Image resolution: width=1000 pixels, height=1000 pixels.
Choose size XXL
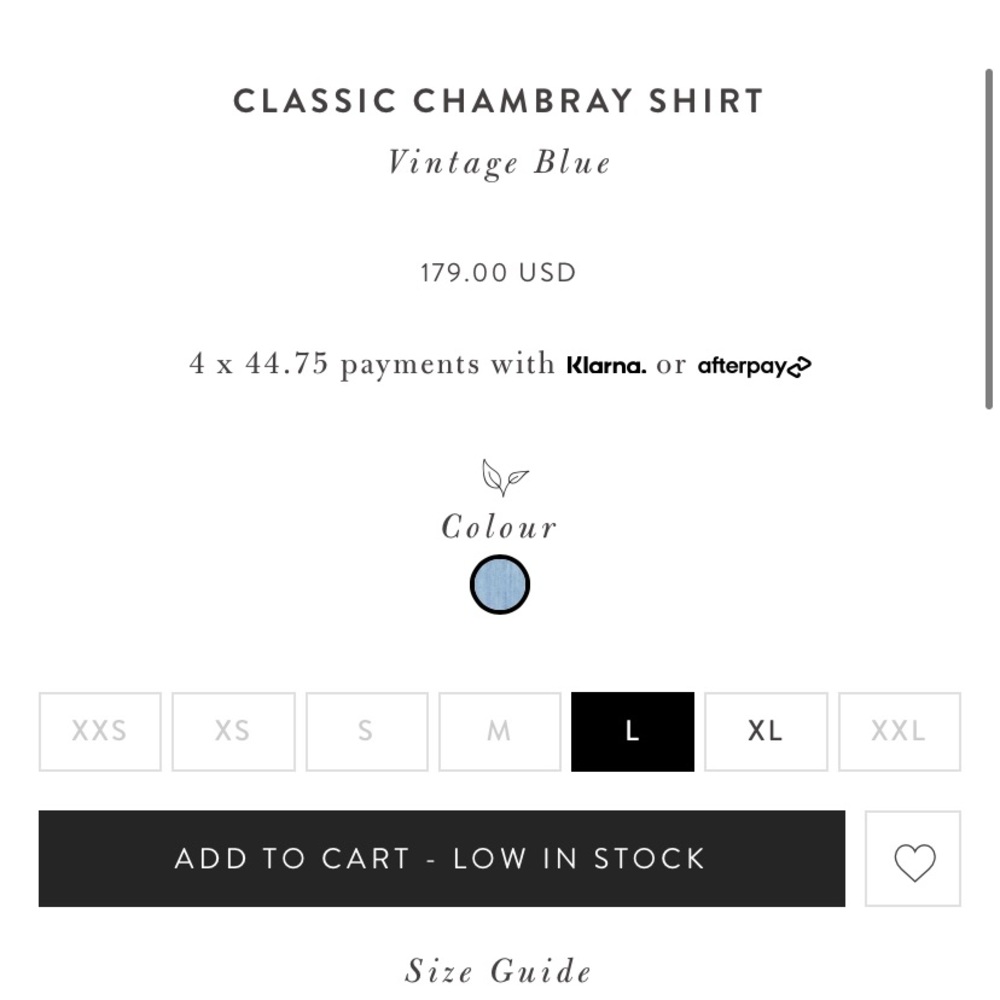pos(899,732)
